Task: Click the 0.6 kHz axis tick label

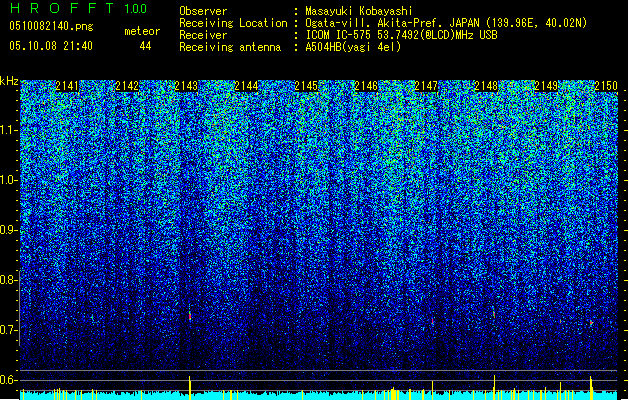Action: click(9, 380)
